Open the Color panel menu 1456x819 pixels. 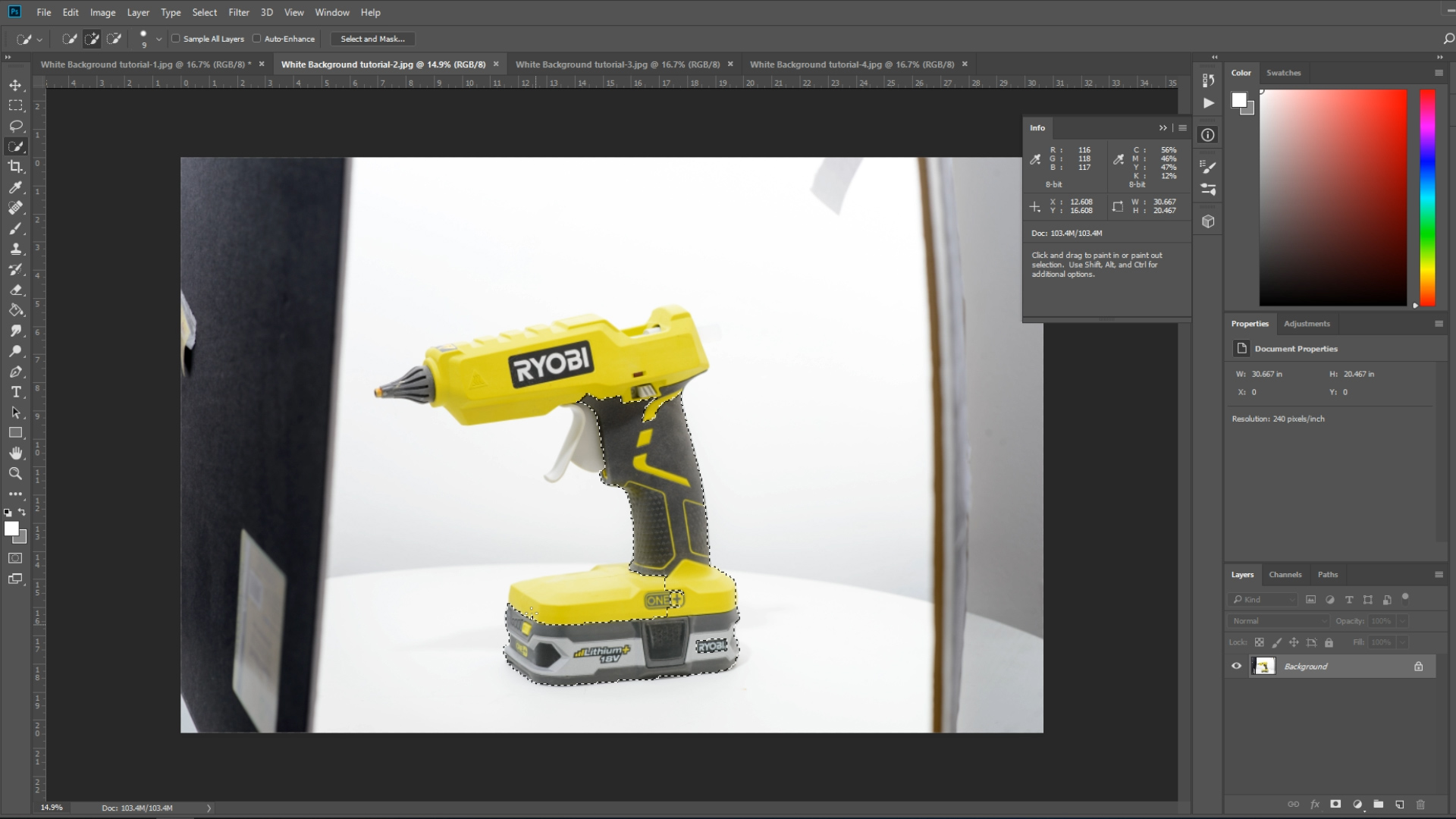(1439, 73)
